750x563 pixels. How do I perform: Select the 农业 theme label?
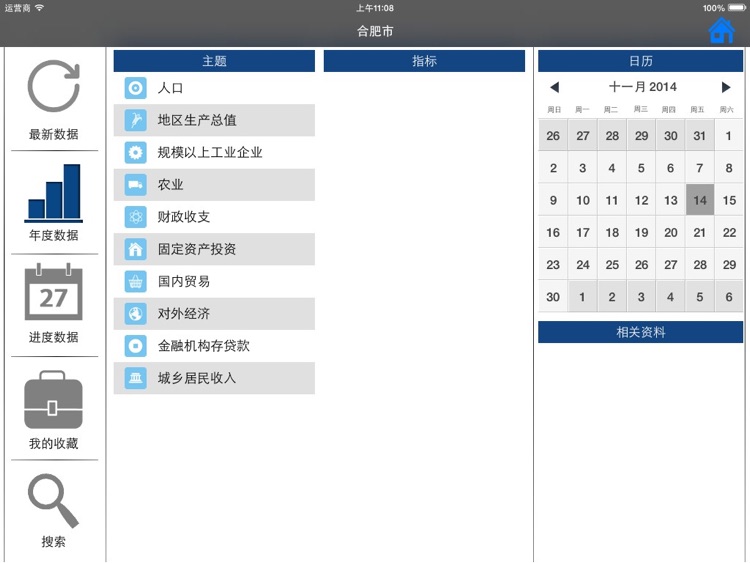171,185
